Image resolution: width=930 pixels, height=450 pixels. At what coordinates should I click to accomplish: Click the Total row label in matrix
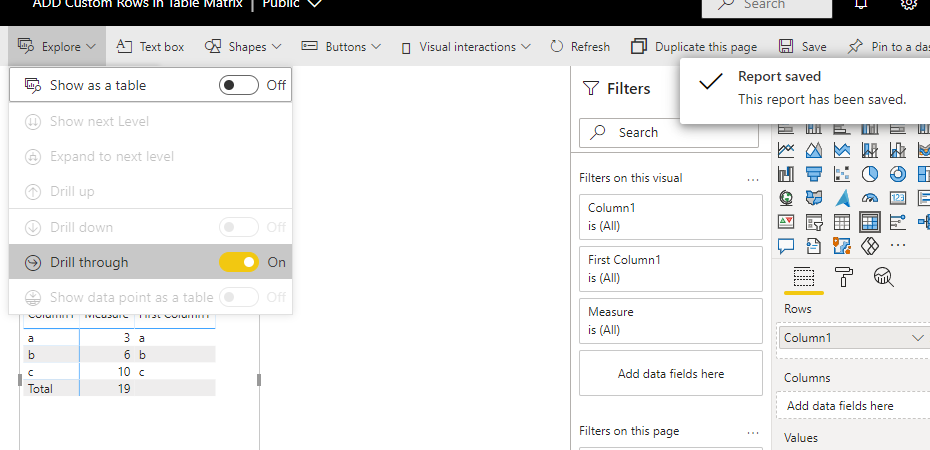[40, 389]
